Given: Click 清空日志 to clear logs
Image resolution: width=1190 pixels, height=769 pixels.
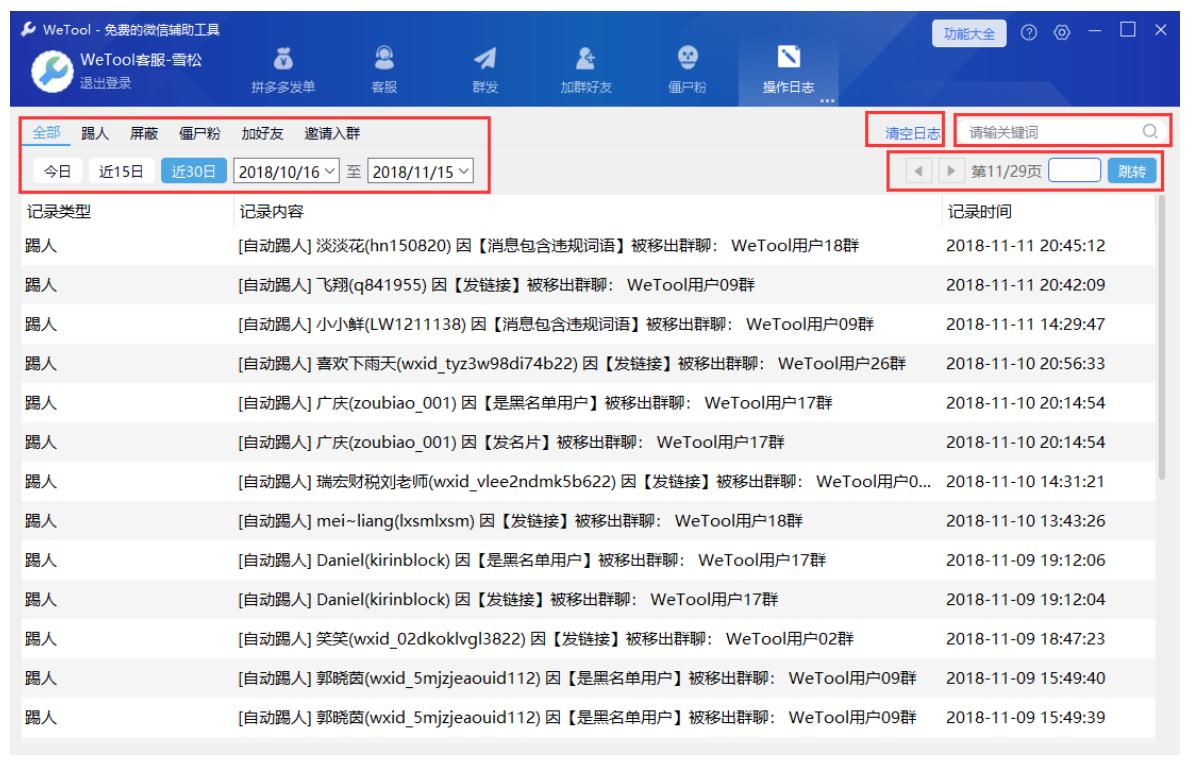Looking at the screenshot, I should tap(912, 134).
